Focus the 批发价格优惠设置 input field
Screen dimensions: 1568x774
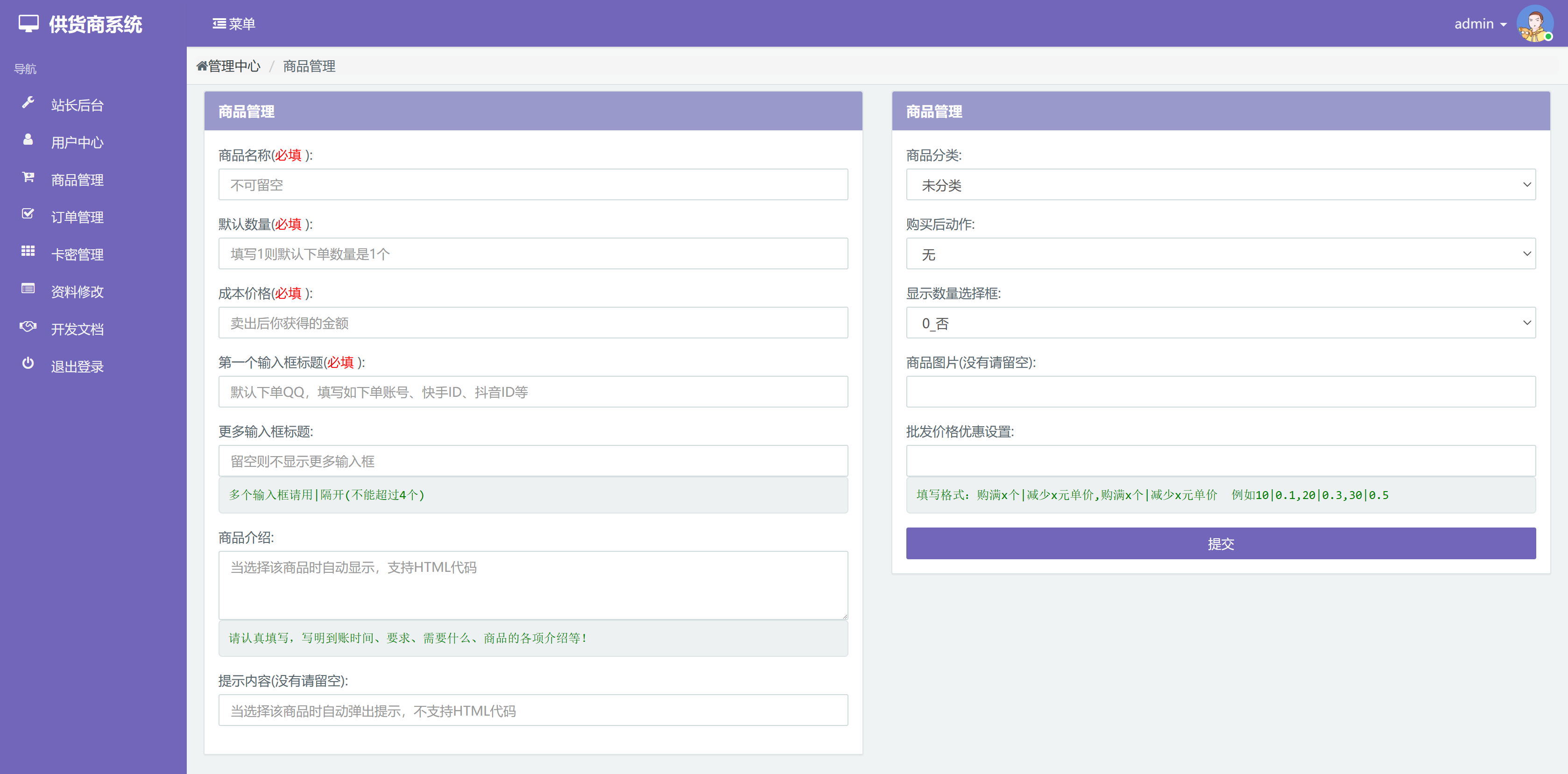(x=1221, y=461)
